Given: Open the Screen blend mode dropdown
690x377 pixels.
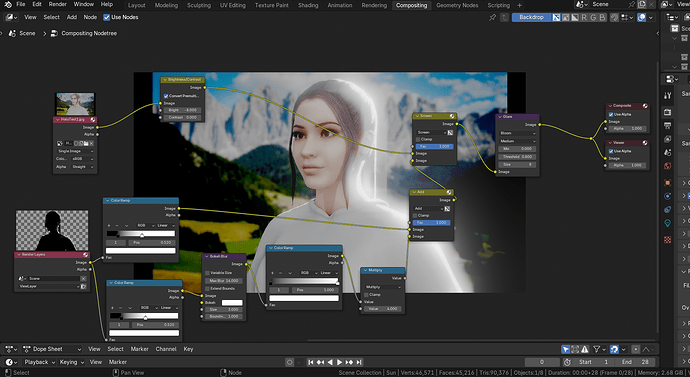Looking at the screenshot, I should coord(430,132).
